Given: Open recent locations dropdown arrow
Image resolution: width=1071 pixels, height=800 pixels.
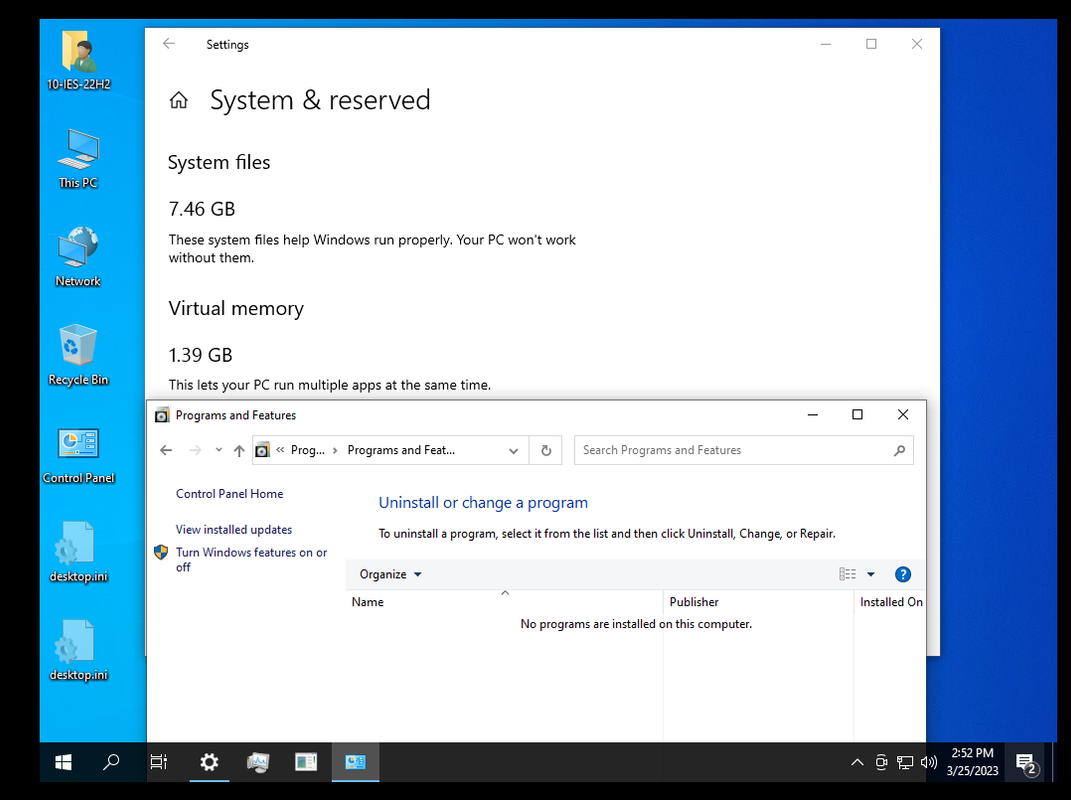Looking at the screenshot, I should (219, 450).
